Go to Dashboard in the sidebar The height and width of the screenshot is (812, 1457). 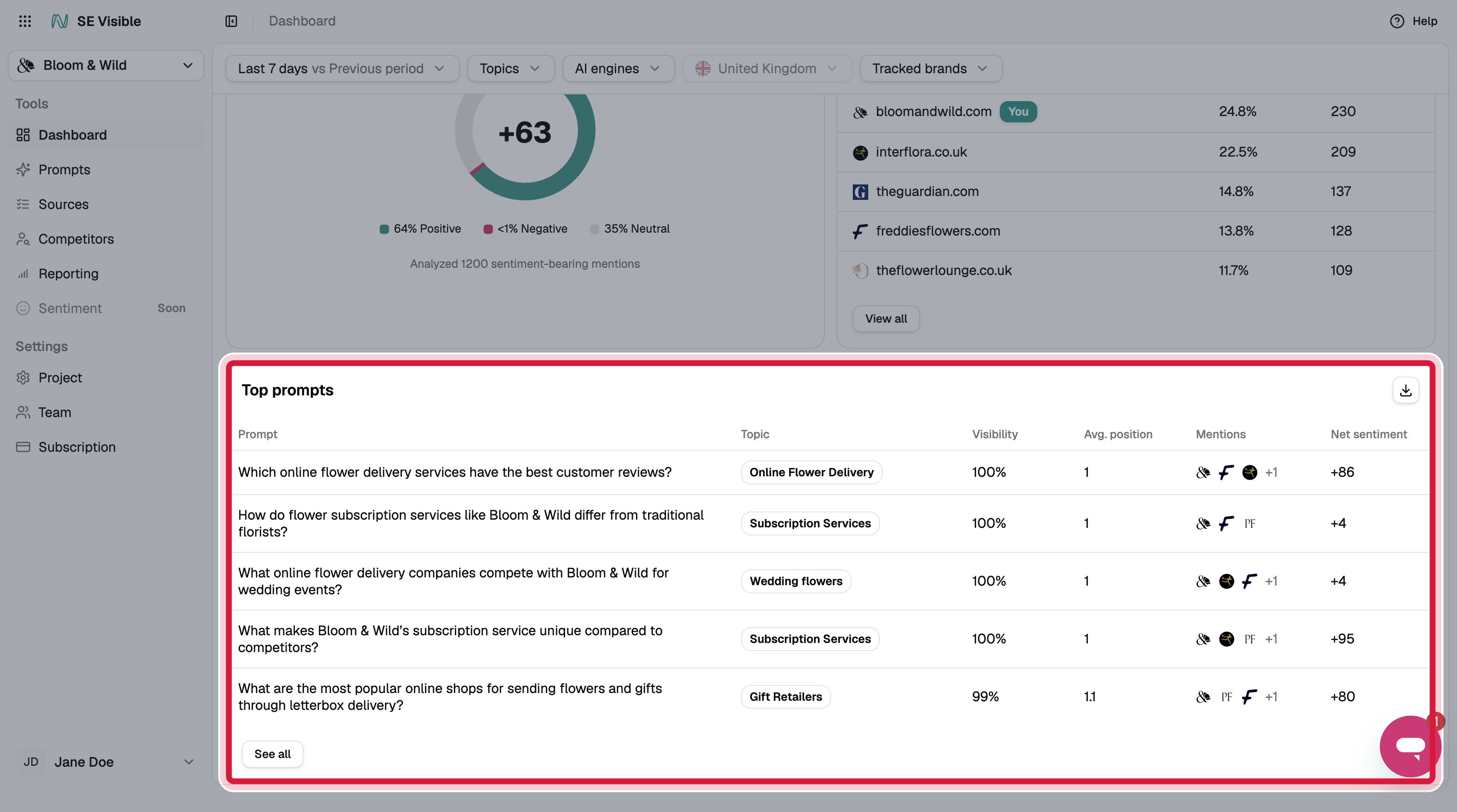pyautogui.click(x=106, y=135)
